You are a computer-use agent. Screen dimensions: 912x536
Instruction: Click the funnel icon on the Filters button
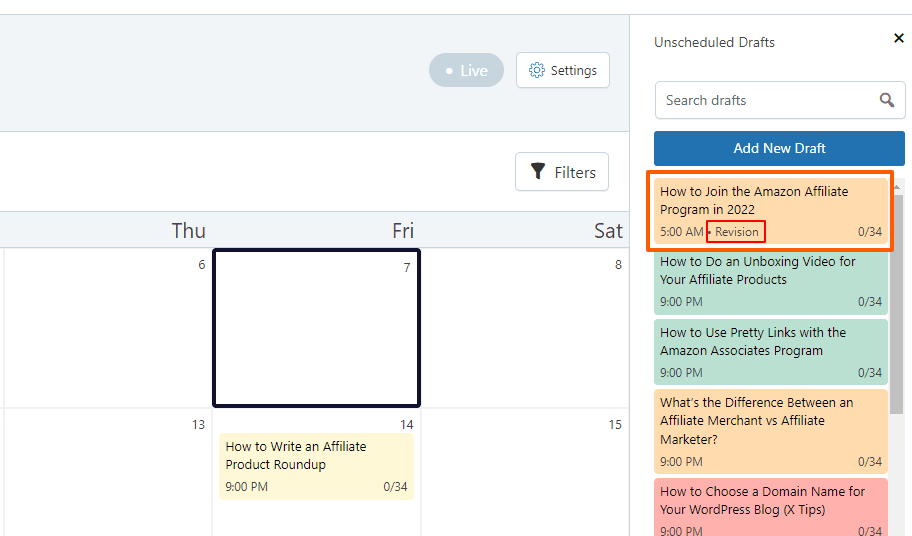point(538,171)
